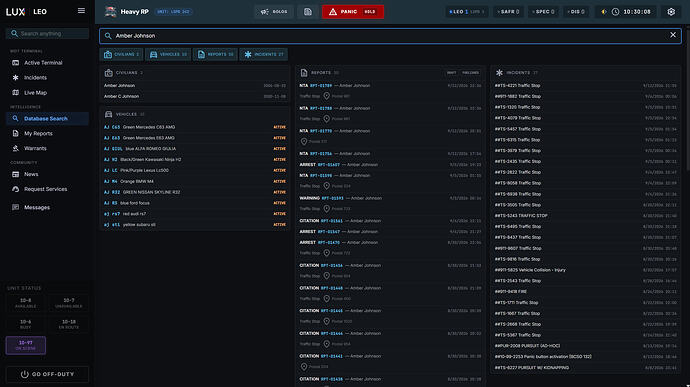Click the SPEC units counter
Viewport: 690px width, 387px height.
[543, 12]
